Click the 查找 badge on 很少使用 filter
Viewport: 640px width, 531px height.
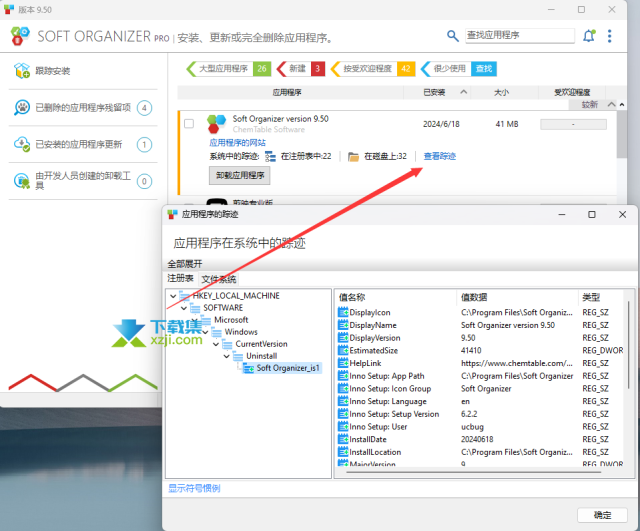click(x=484, y=69)
